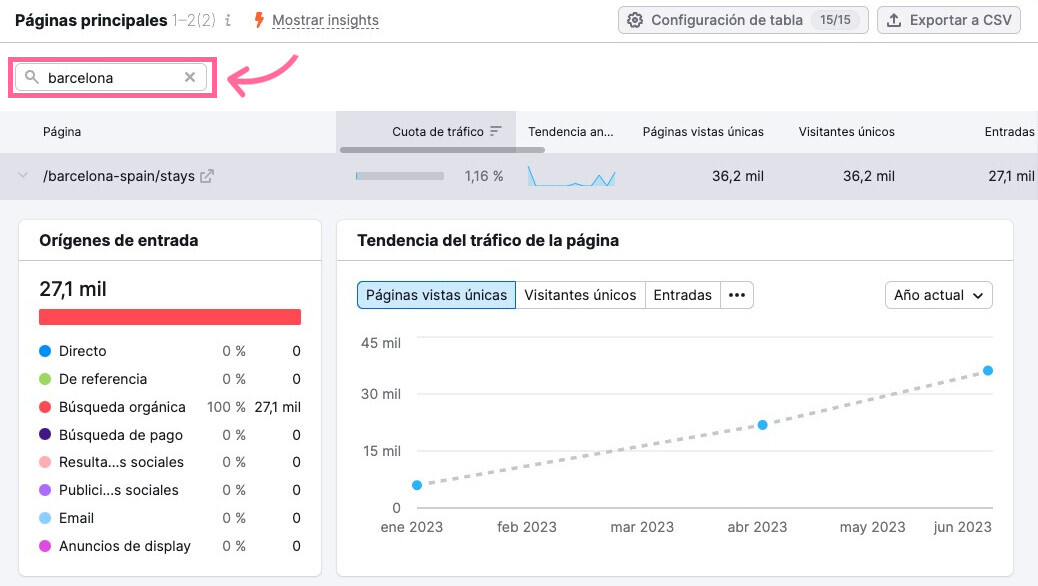Collapse the /barcelona-spain/stays row chevron
The height and width of the screenshot is (586, 1038).
[x=22, y=176]
